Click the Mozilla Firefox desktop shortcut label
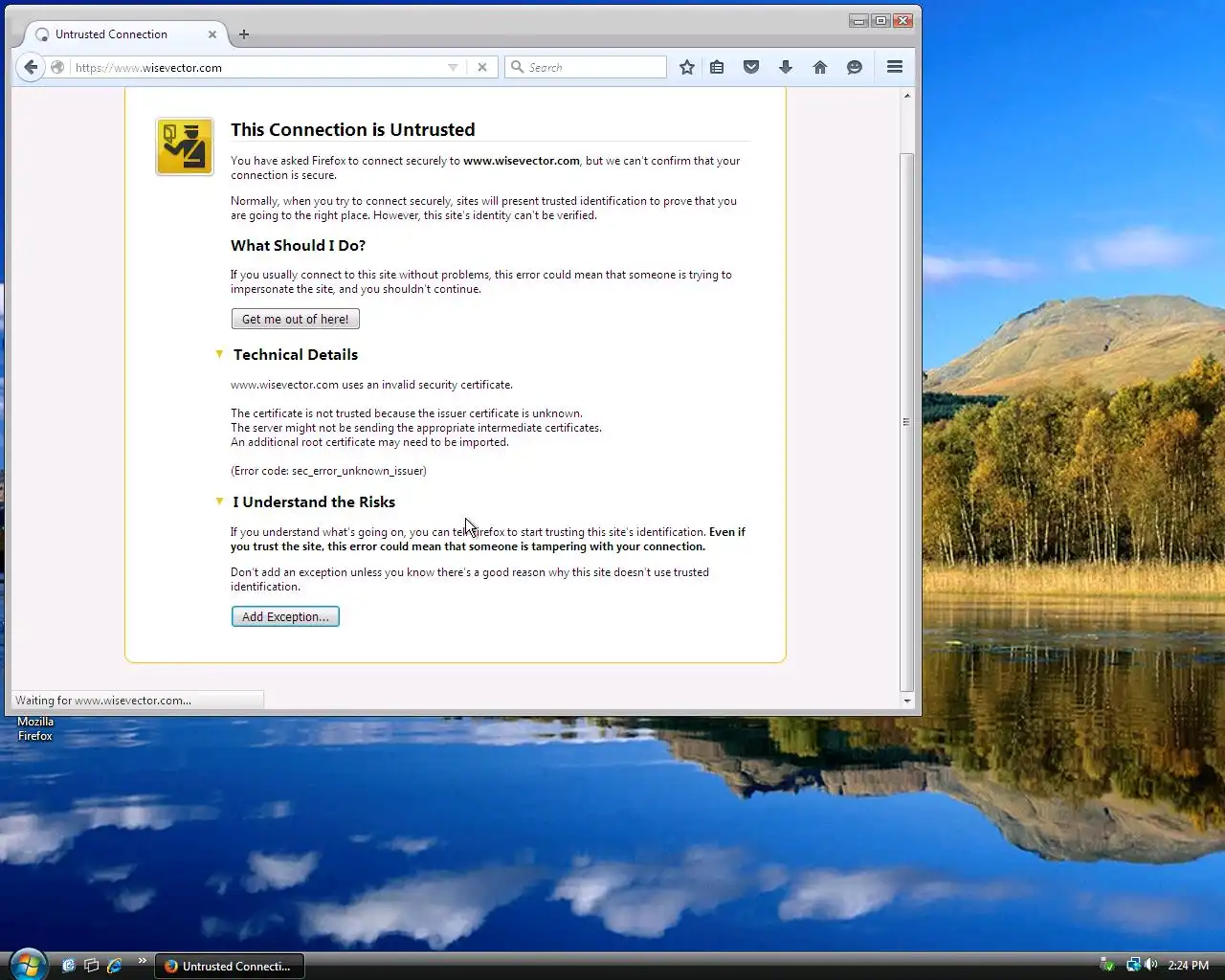The width and height of the screenshot is (1225, 980). [35, 728]
